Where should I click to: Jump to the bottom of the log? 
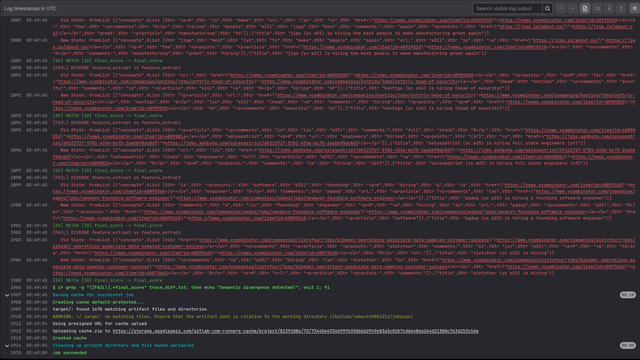[x=621, y=9]
